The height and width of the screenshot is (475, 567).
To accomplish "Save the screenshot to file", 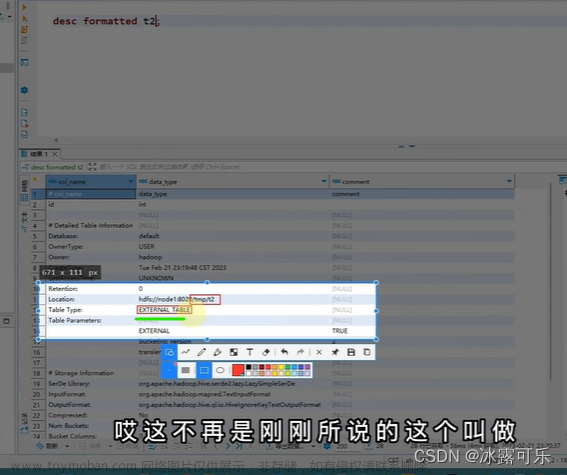I will click(x=351, y=352).
